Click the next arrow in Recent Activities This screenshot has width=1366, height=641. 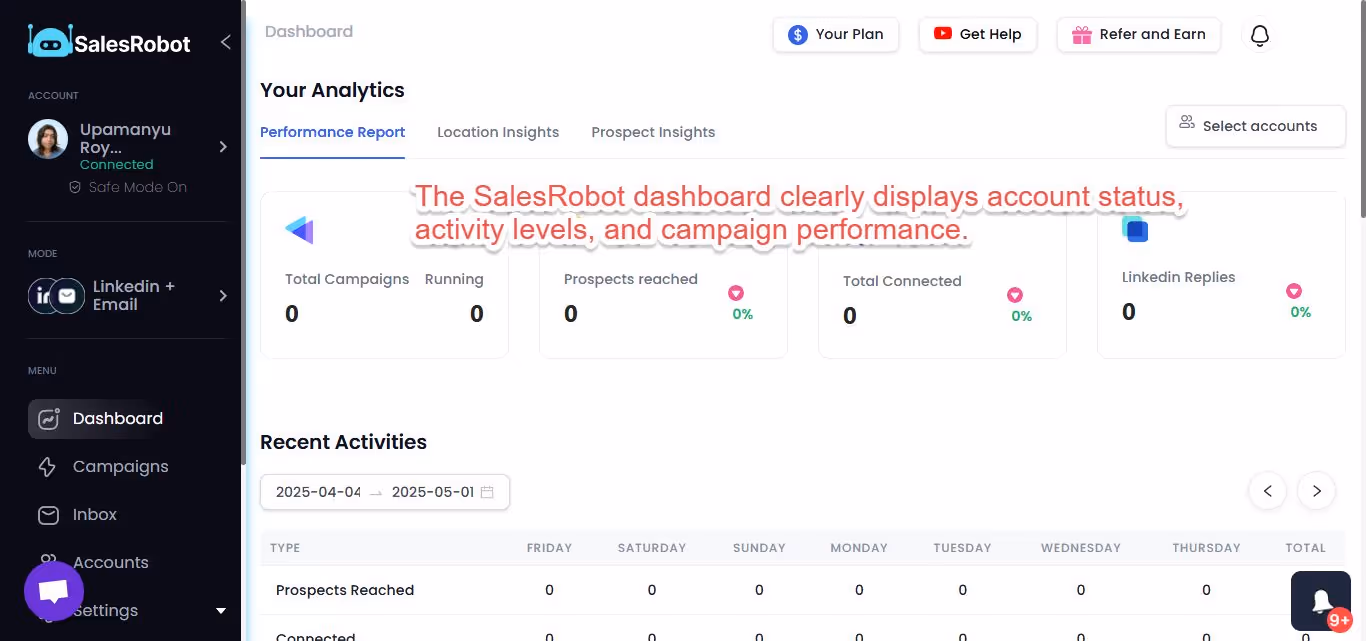tap(1316, 491)
